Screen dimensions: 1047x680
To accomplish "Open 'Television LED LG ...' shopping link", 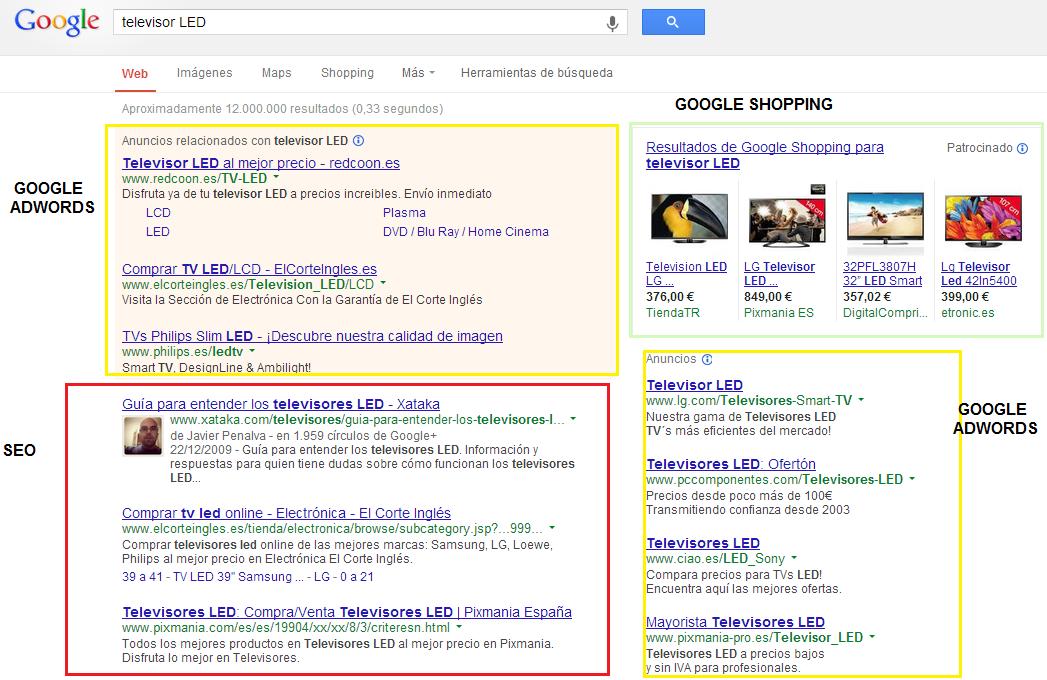I will [686, 274].
